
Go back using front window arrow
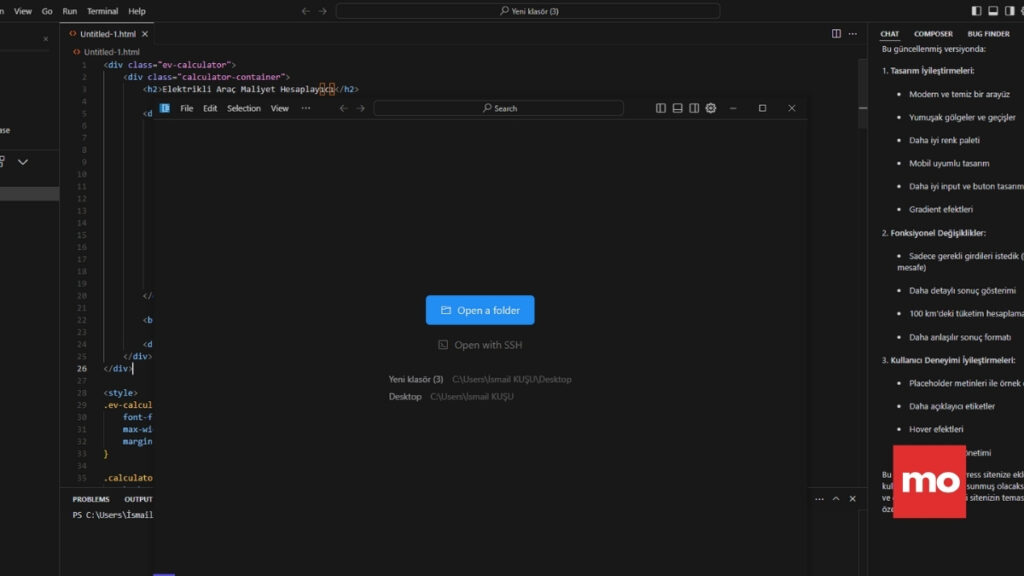tap(343, 108)
